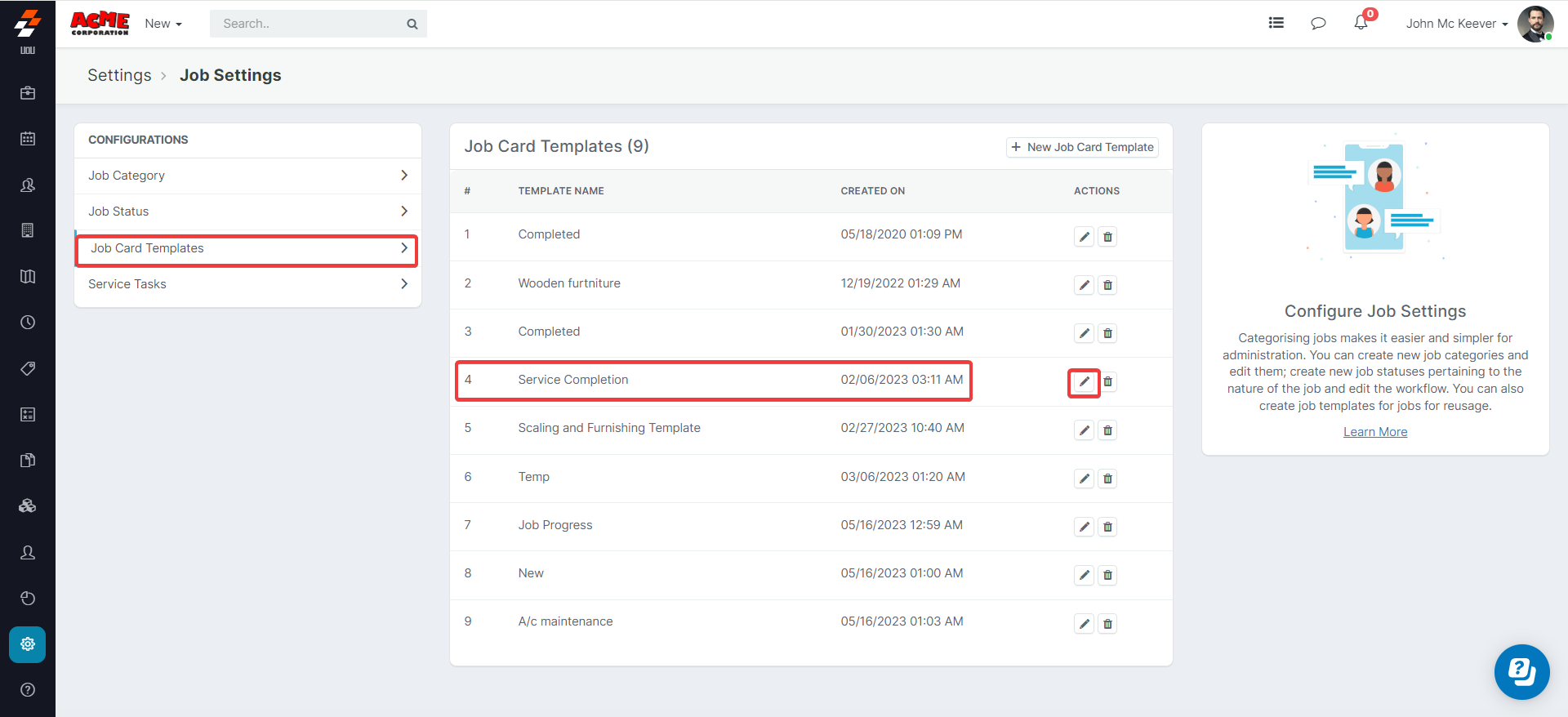The width and height of the screenshot is (1568, 717).
Task: Select Job Status configuration item
Action: point(247,212)
